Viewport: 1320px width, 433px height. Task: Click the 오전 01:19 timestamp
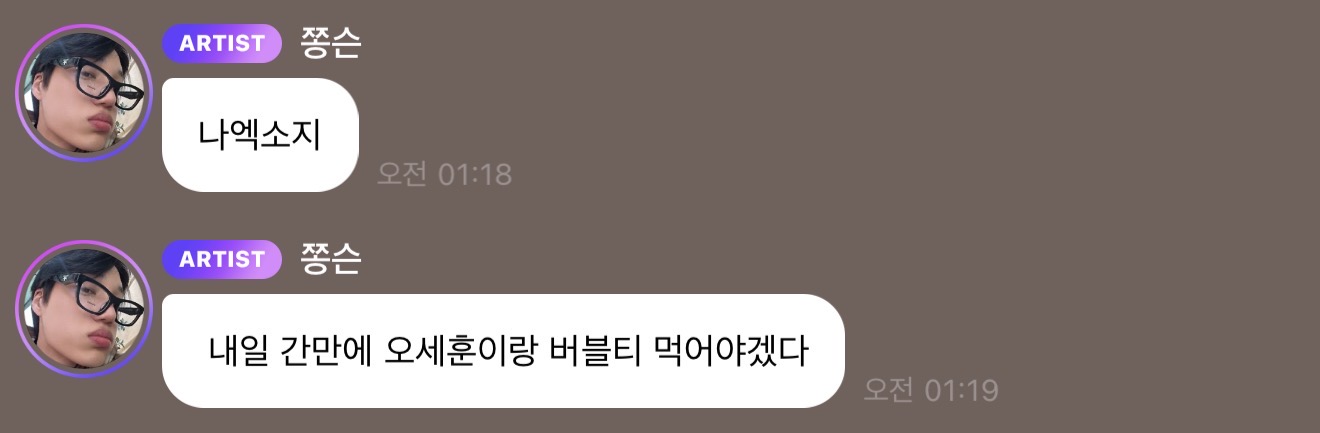[931, 390]
